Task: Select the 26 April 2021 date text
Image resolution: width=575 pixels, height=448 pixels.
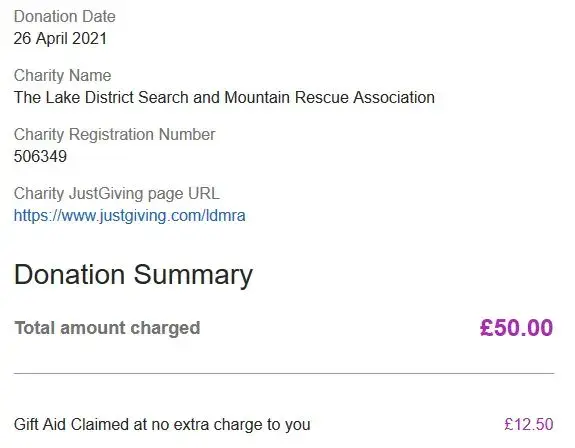Action: click(x=60, y=38)
